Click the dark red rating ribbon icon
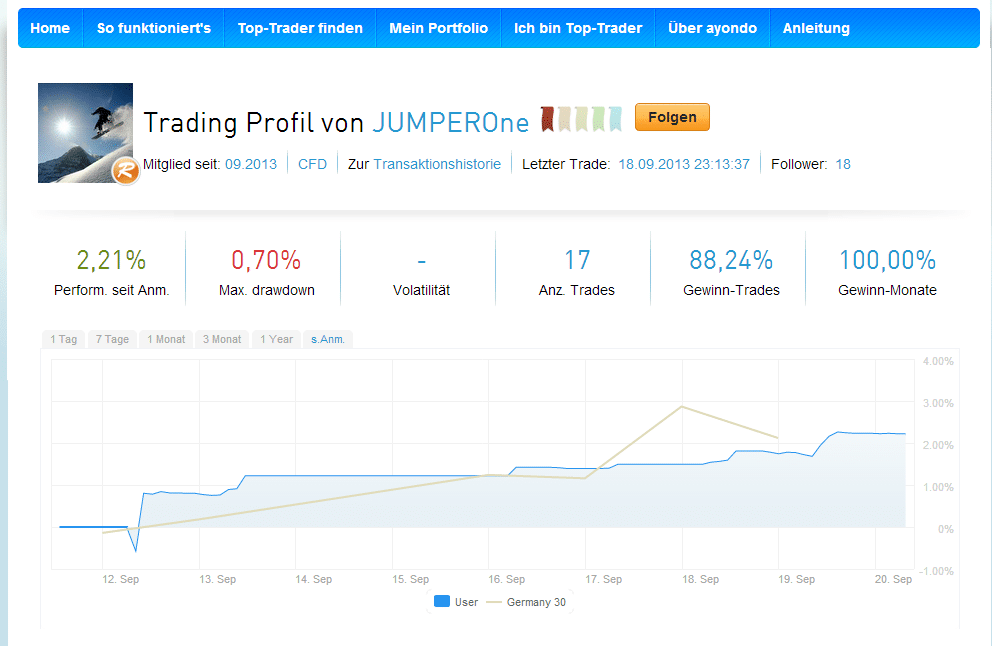Viewport: 992px width, 646px height. point(548,119)
